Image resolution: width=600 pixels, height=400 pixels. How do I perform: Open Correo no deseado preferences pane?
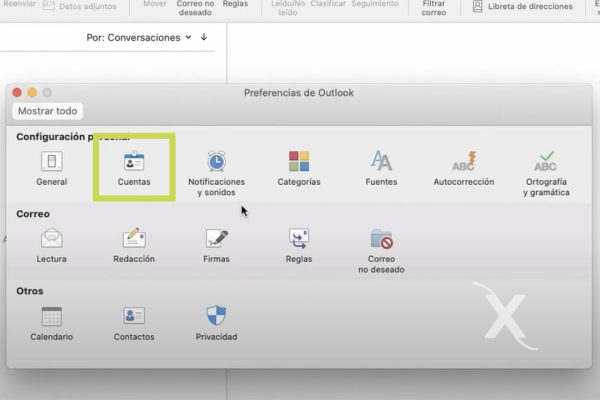[x=381, y=251]
